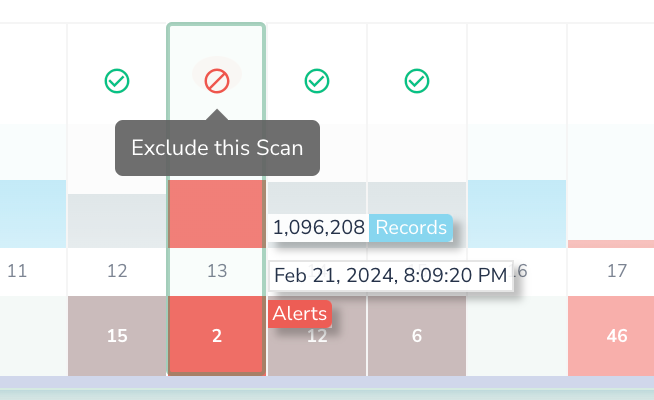
Task: Click the gray records bar above day 12
Action: [117, 221]
